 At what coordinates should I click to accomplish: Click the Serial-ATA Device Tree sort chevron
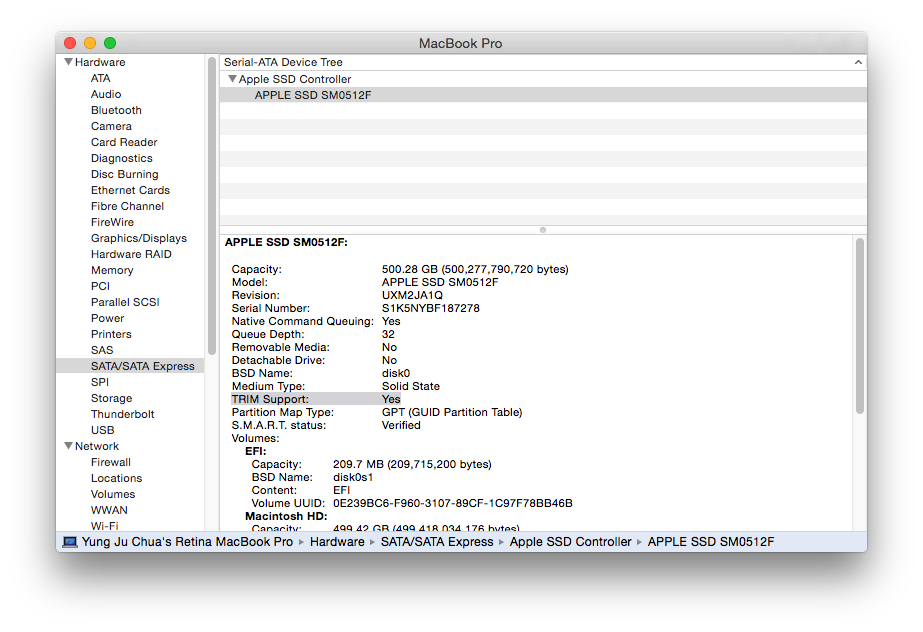858,62
